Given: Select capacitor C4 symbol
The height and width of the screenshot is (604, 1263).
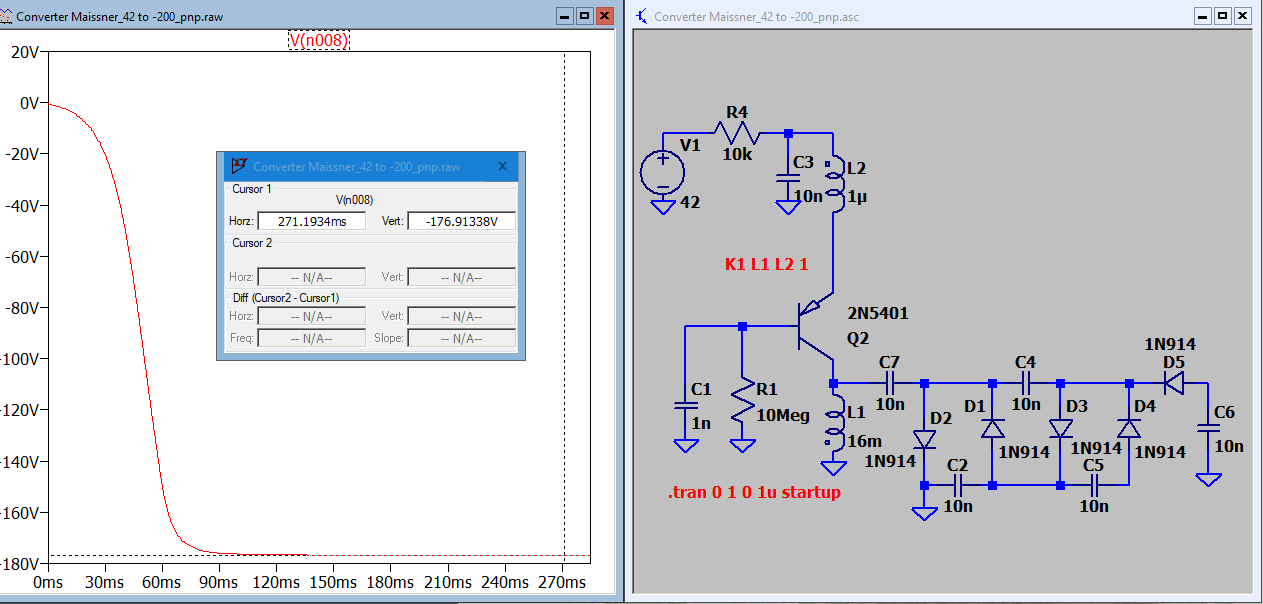Looking at the screenshot, I should pos(1026,383).
